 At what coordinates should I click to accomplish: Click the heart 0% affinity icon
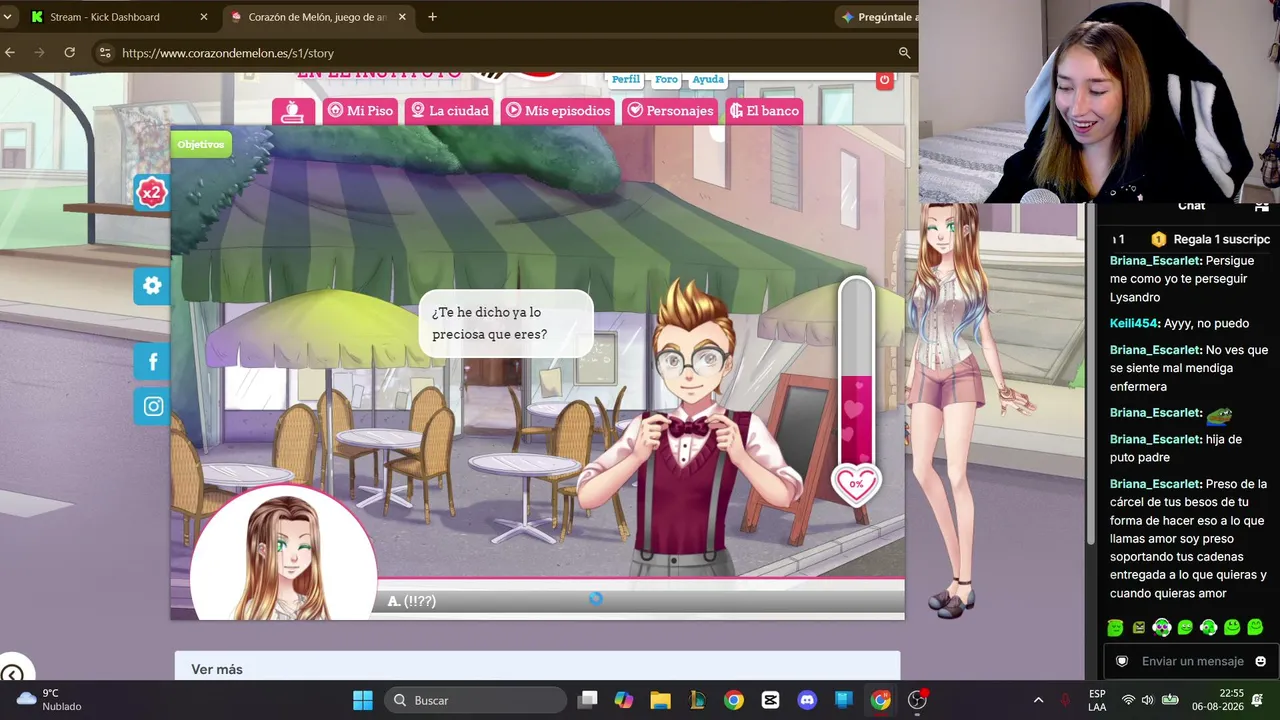856,484
